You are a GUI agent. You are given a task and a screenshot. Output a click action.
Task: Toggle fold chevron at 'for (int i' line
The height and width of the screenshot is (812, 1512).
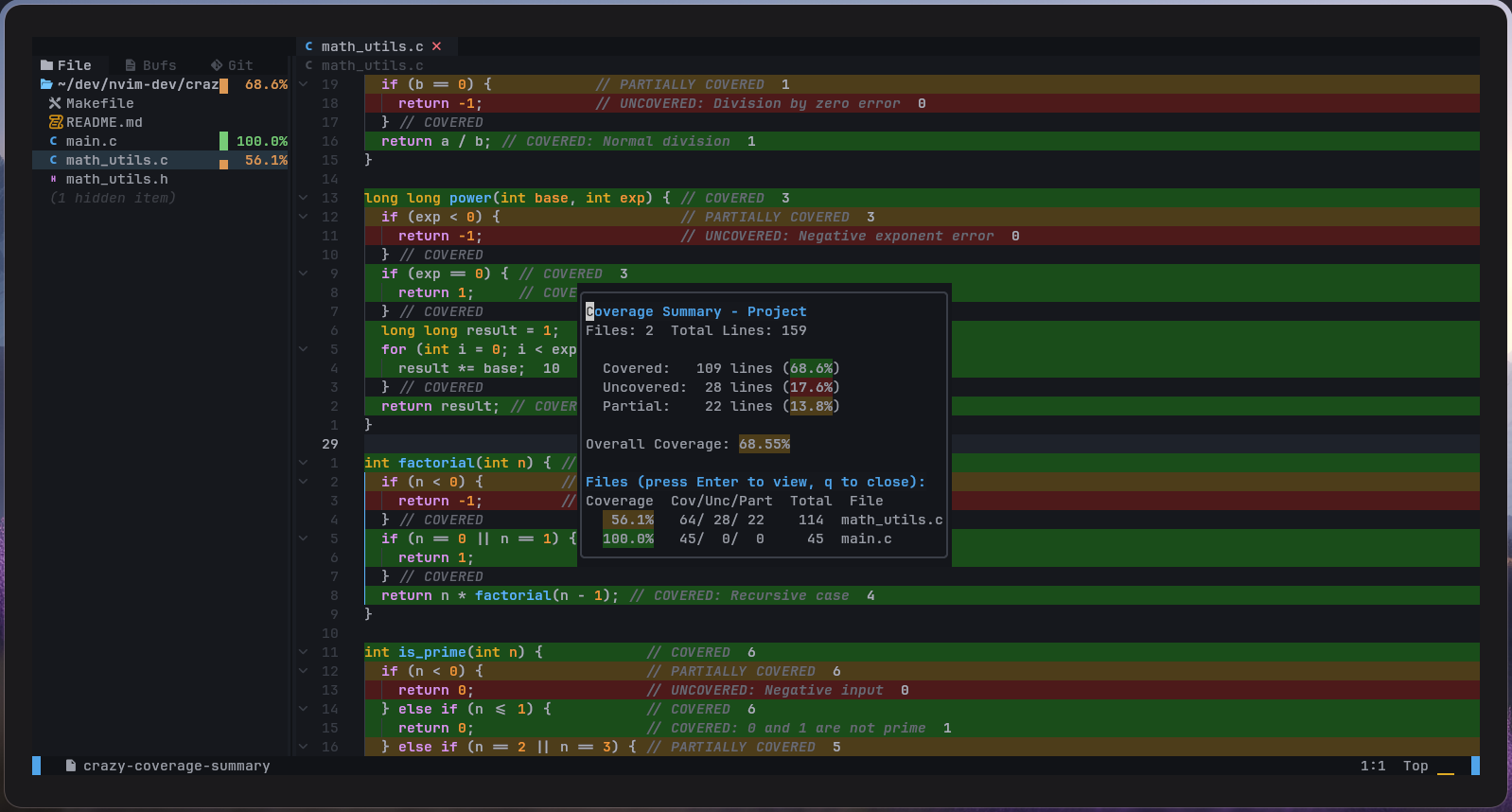pyautogui.click(x=303, y=349)
